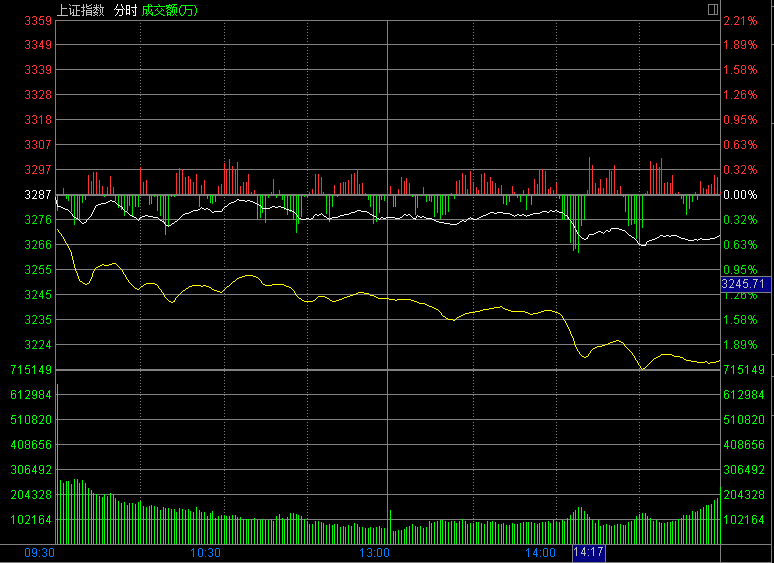The image size is (774, 563).
Task: Select the 成交额(万) turnover indicator label
Action: [169, 10]
